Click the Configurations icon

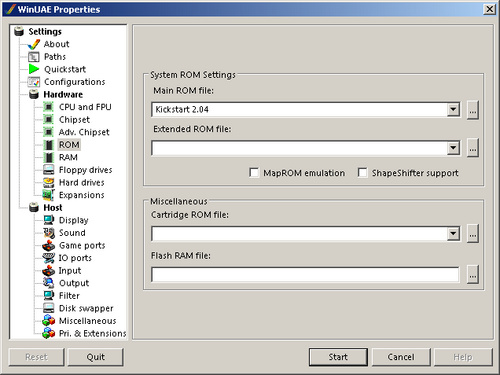(34, 82)
